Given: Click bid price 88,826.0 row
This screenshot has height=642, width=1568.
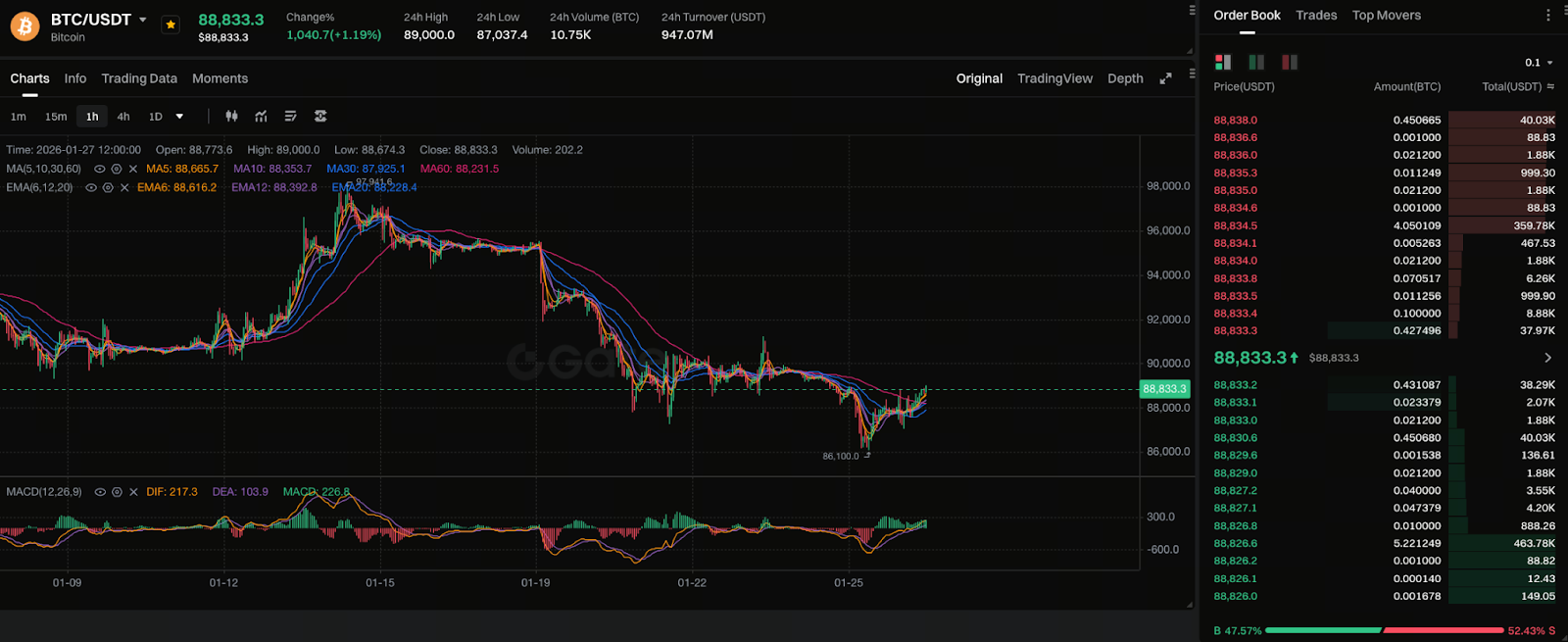Looking at the screenshot, I should 1384,596.
